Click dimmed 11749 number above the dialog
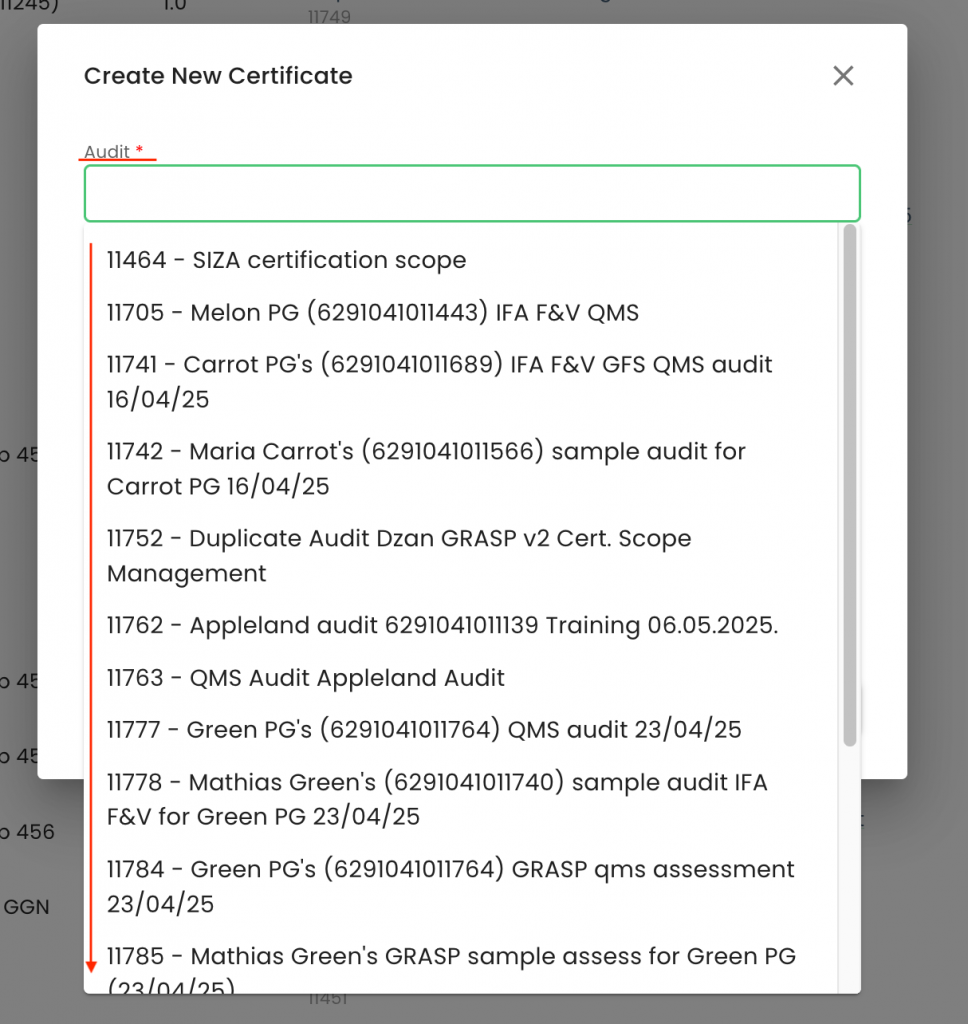Viewport: 968px width, 1024px height. pyautogui.click(x=329, y=16)
